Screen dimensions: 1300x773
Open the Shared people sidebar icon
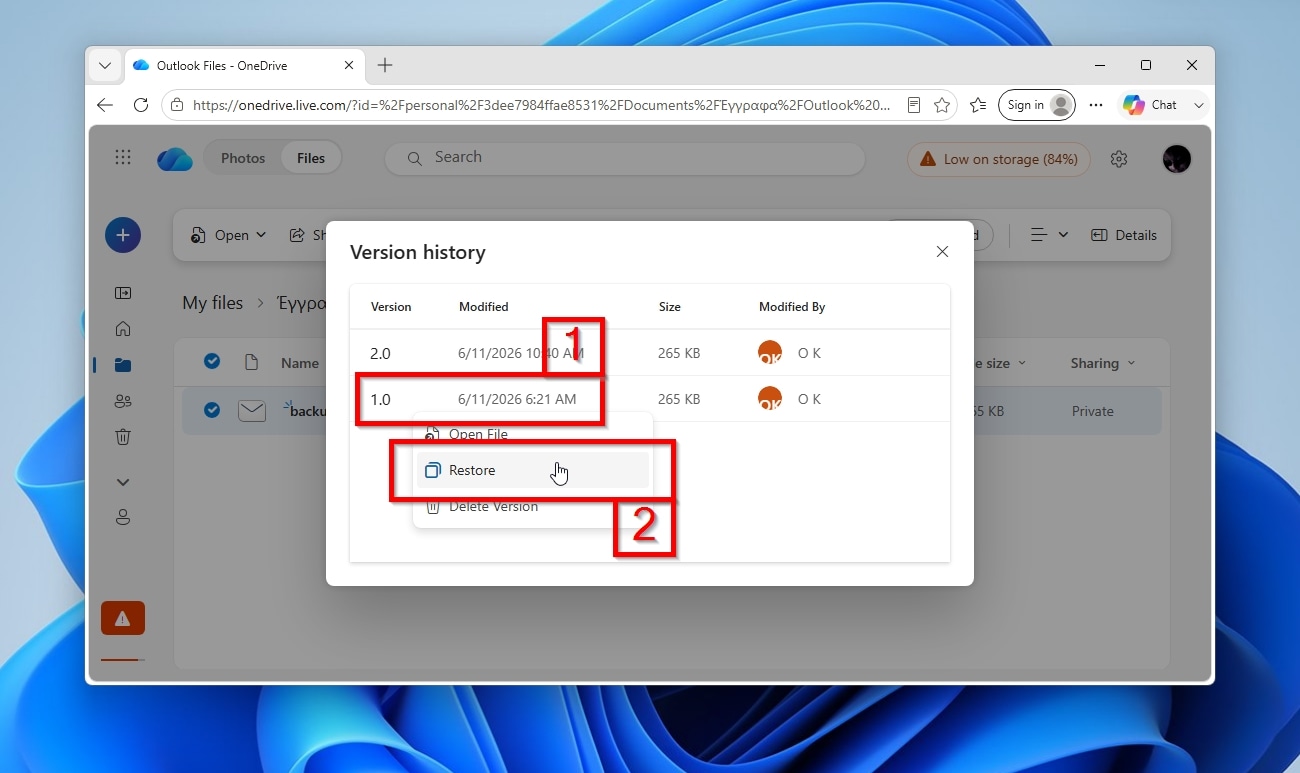tap(123, 401)
